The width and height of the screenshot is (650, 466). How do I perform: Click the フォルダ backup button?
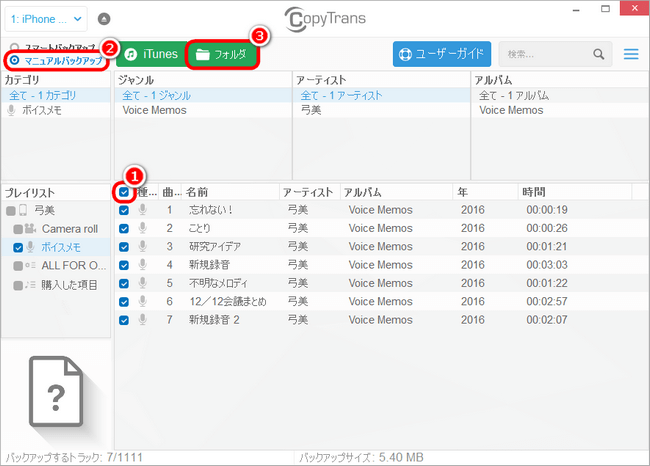[221, 54]
